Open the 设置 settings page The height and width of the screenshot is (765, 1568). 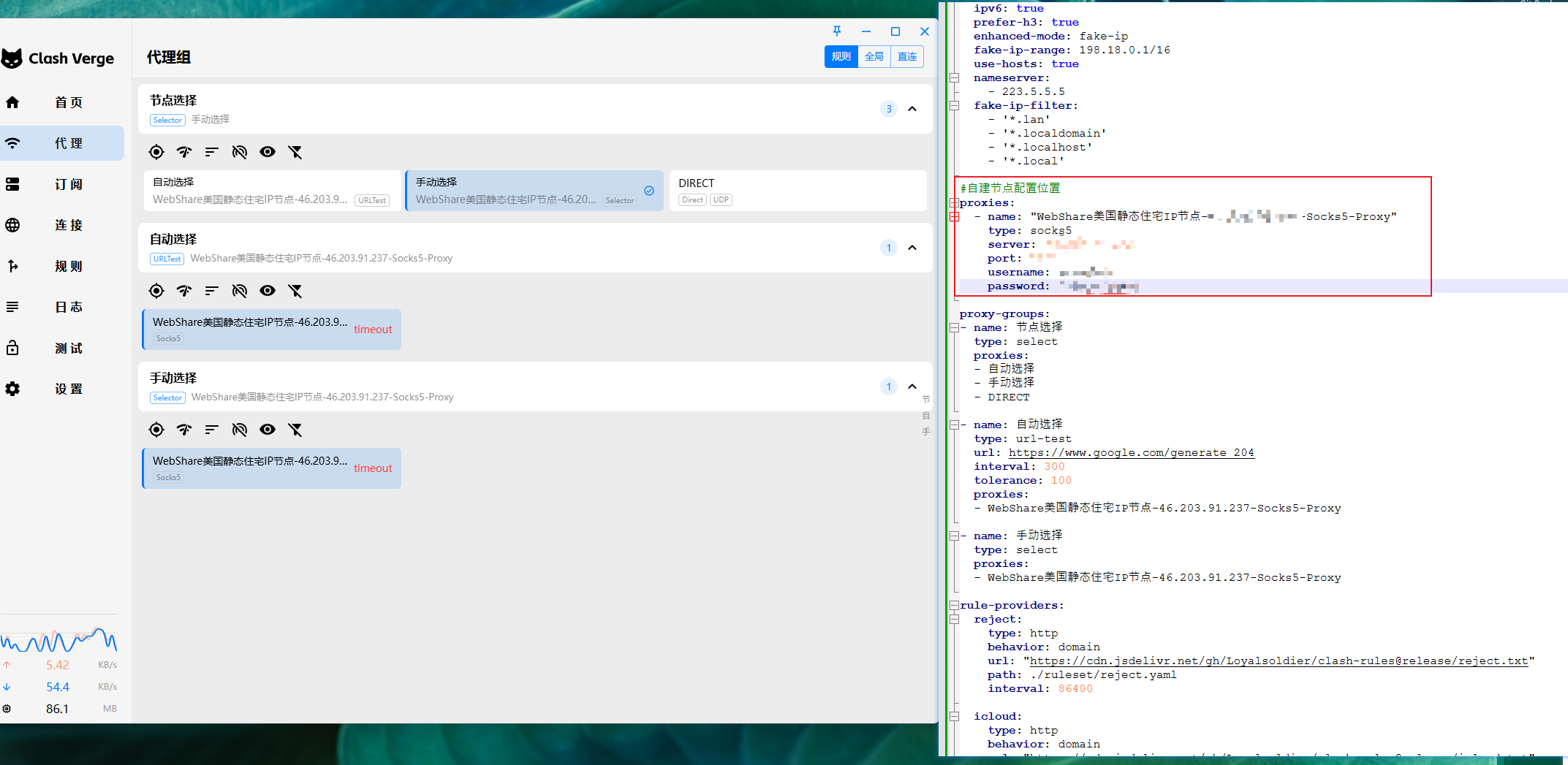click(x=62, y=389)
